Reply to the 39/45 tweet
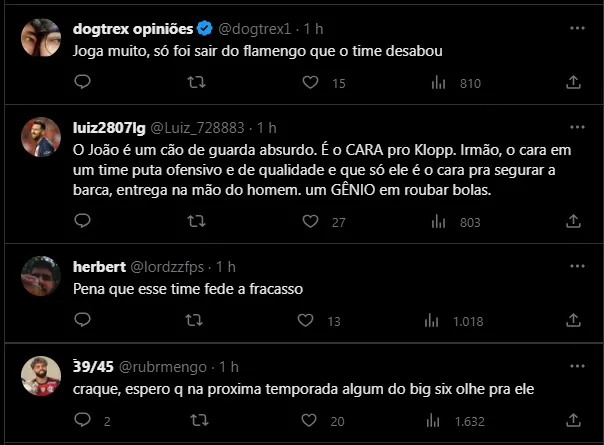This screenshot has width=604, height=445. pos(83,421)
